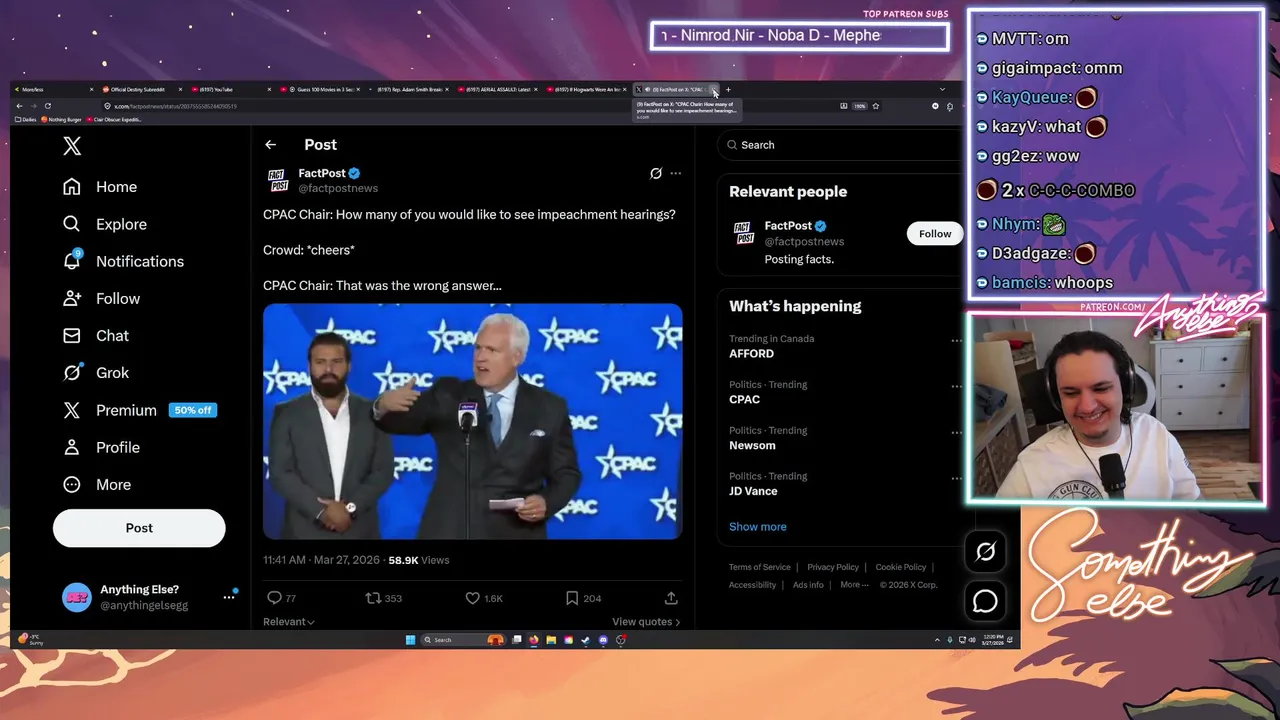1280x720 pixels.
Task: Click the Grok icon on the post
Action: (656, 173)
